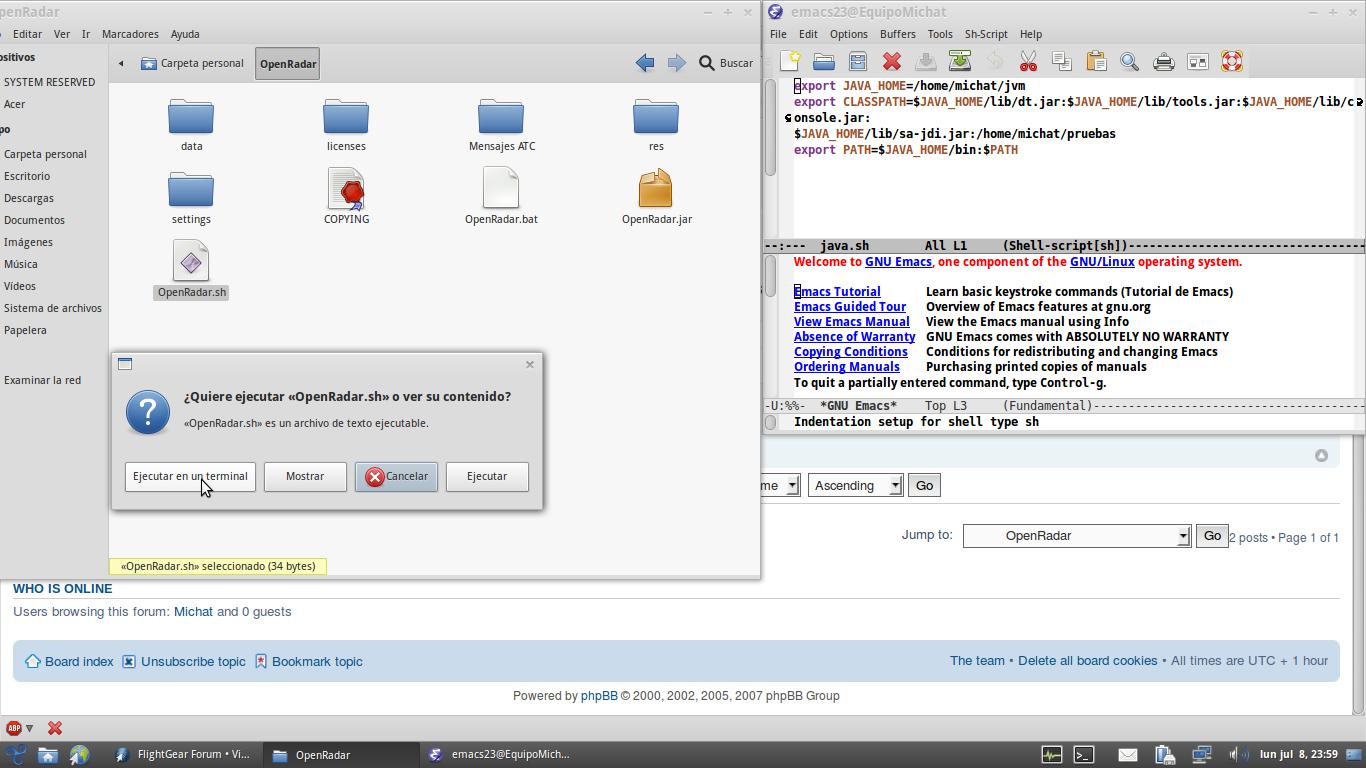Click the new file icon in Emacs toolbar
This screenshot has height=768, width=1366.
[x=790, y=62]
